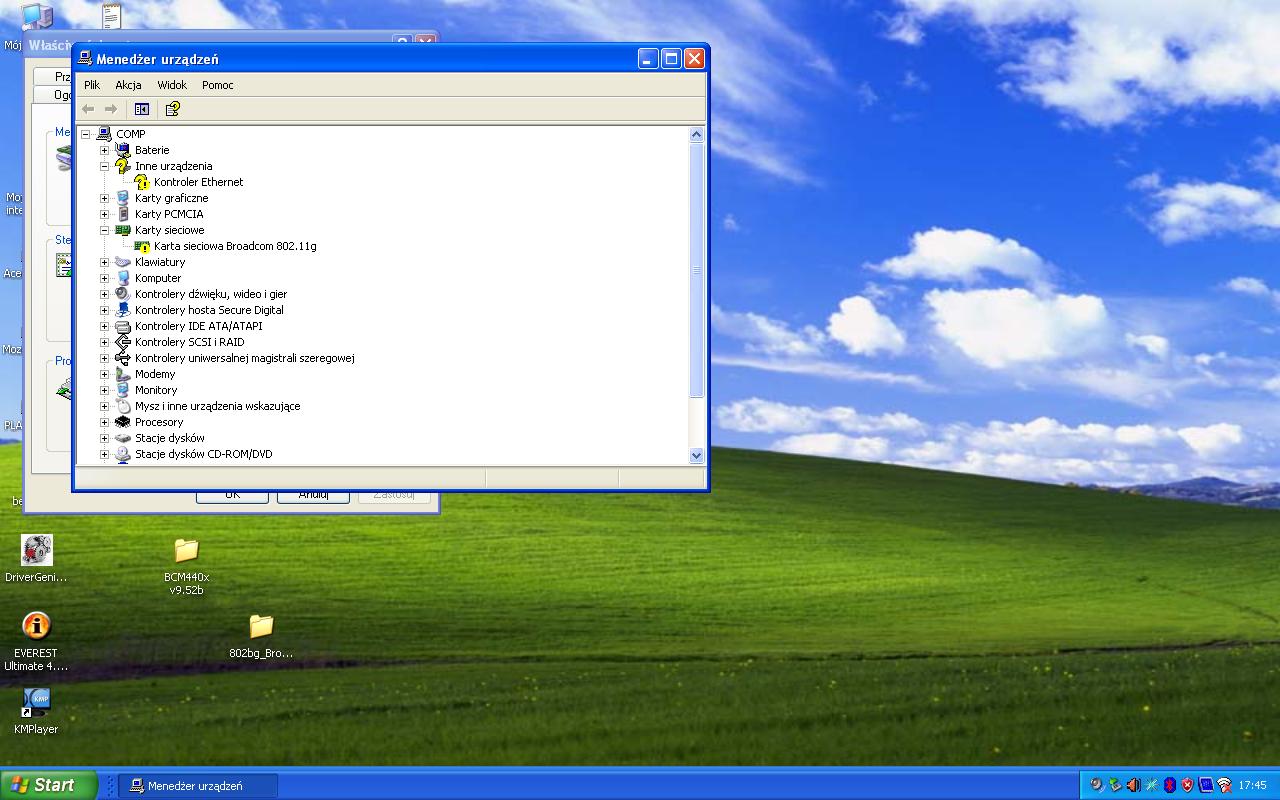Collapse the Karty sieciowe node
This screenshot has height=800, width=1280.
click(104, 230)
